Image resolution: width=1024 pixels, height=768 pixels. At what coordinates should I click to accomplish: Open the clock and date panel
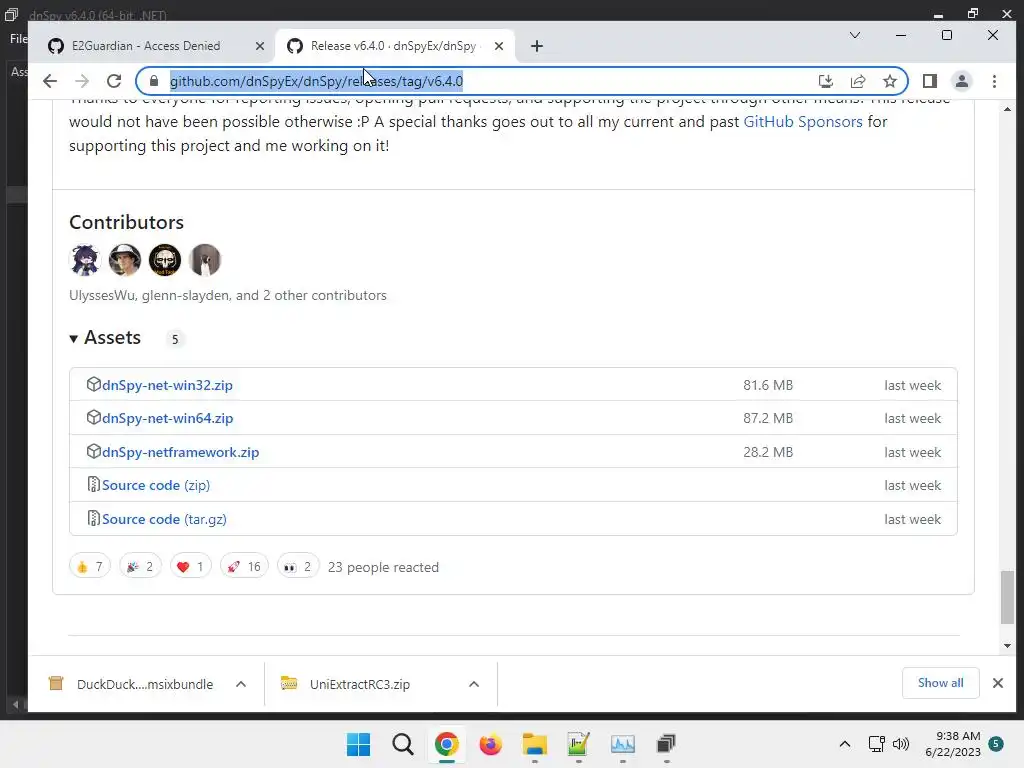(953, 744)
